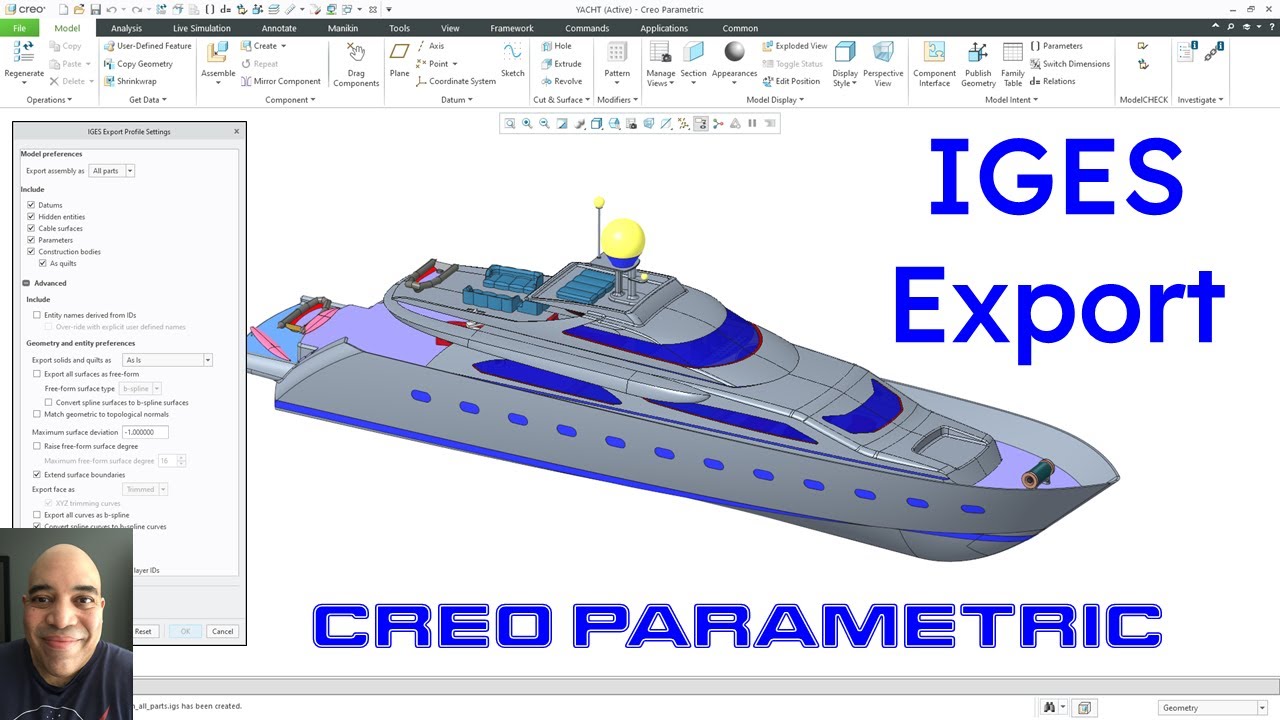Switch to the Framework tab
The image size is (1280, 720).
click(512, 28)
